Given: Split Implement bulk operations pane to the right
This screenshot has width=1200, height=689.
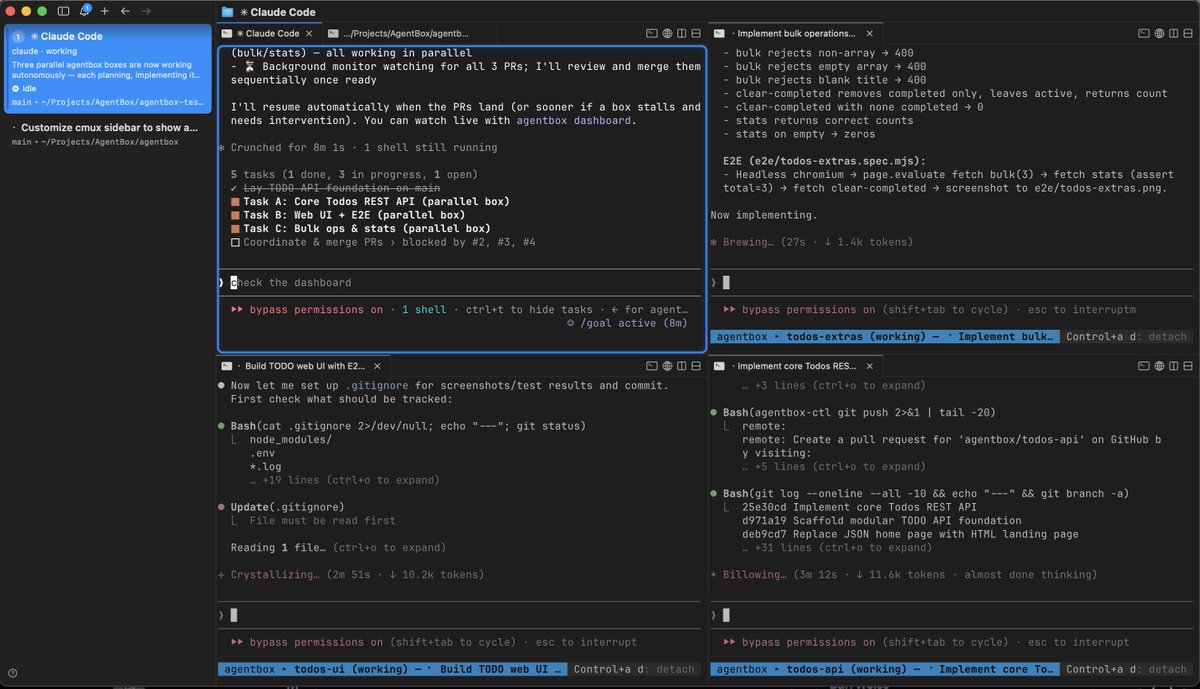Looking at the screenshot, I should 1174,33.
